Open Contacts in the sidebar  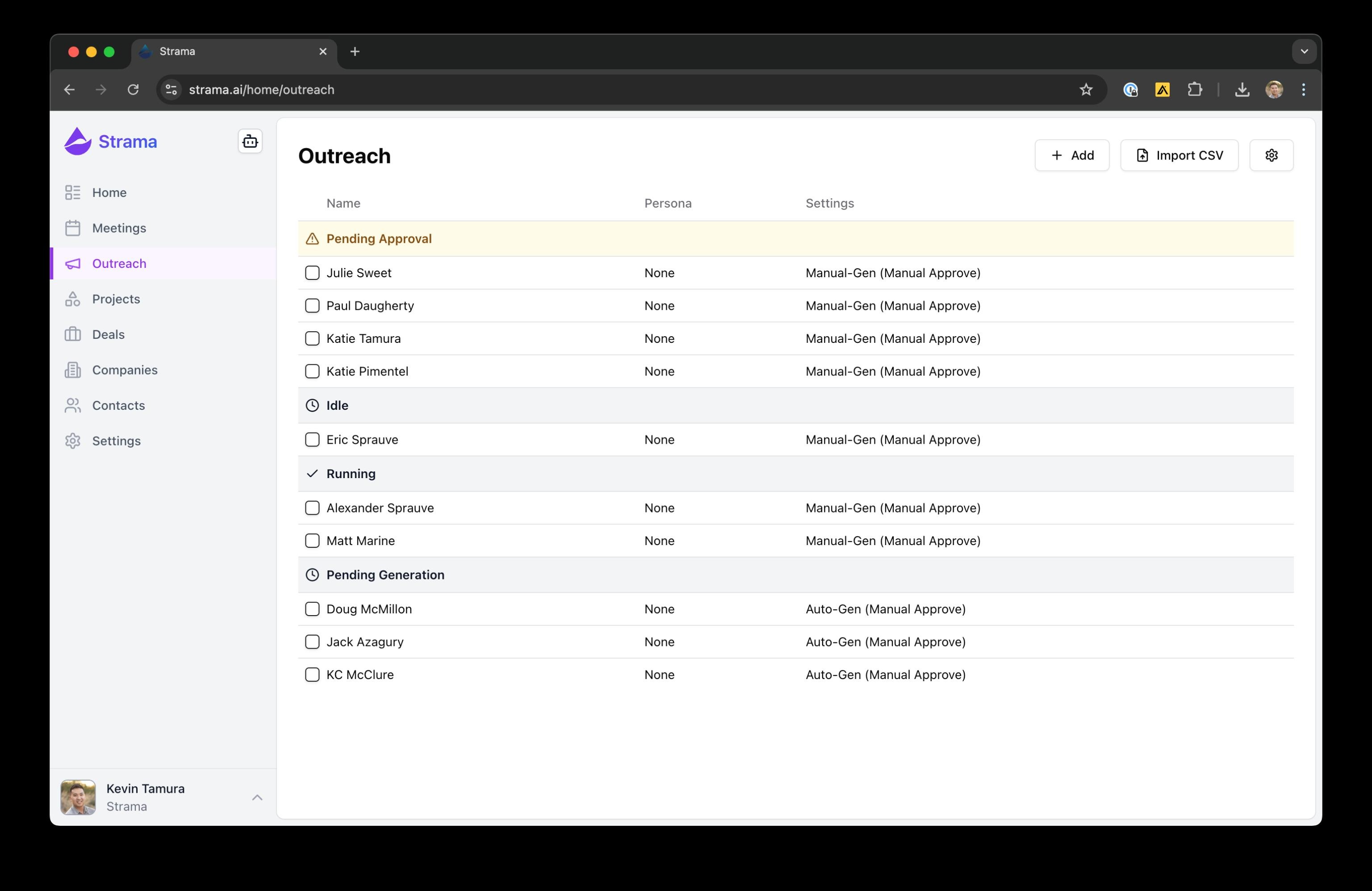pos(163,405)
